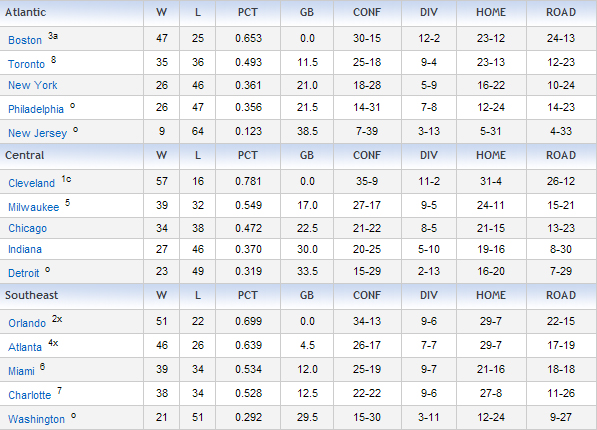Click the Southeast division header
The height and width of the screenshot is (430, 597).
click(x=31, y=295)
